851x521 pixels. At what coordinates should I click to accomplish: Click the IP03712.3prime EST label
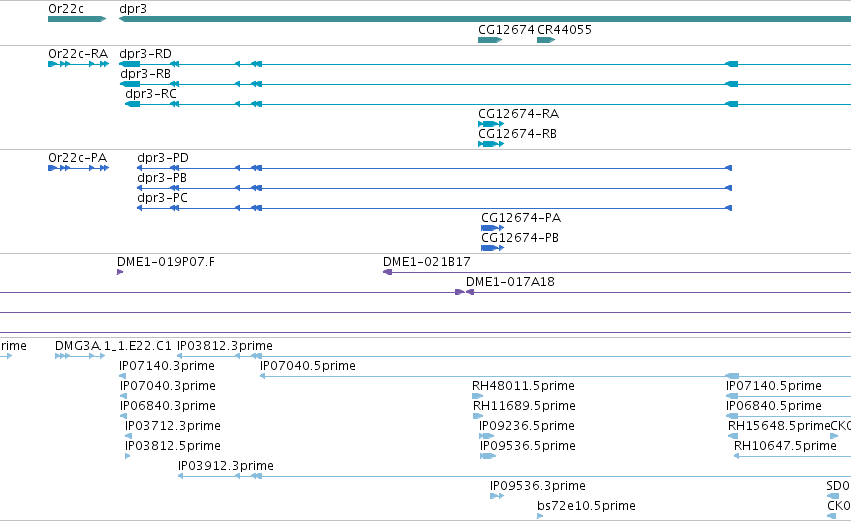click(173, 427)
